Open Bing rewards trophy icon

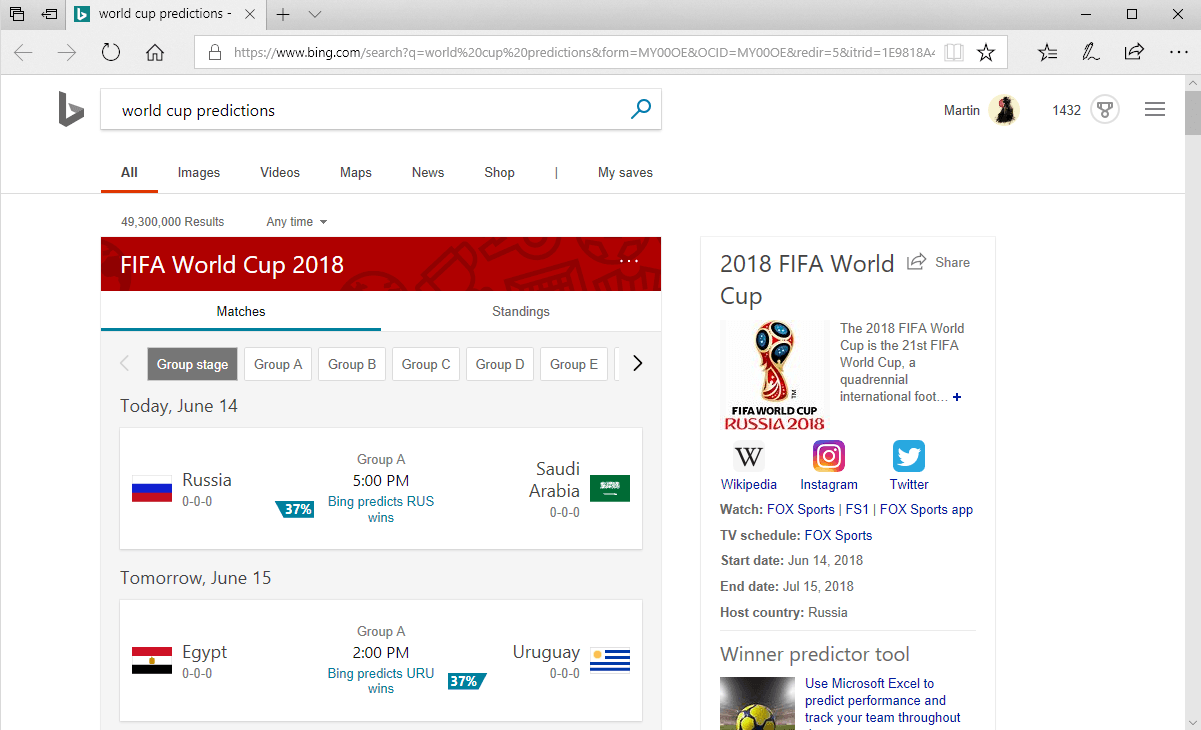pos(1104,110)
